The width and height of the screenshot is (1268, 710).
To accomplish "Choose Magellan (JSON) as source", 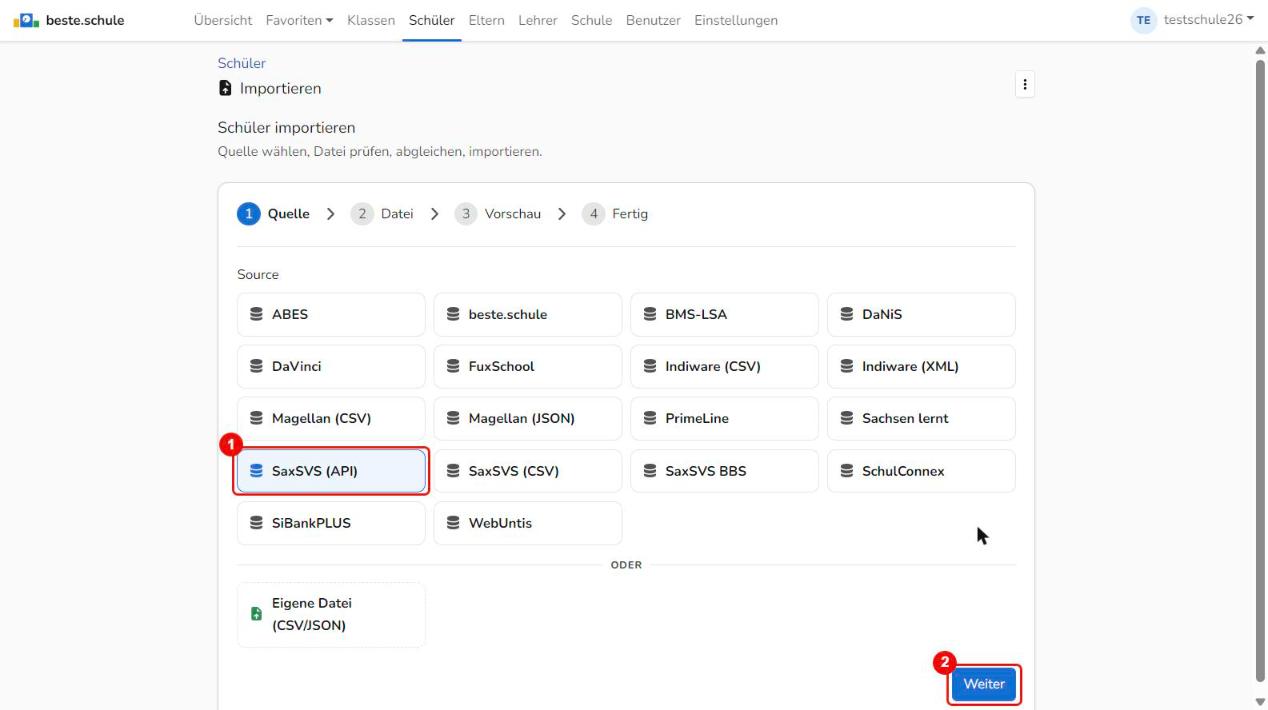I will pyautogui.click(x=527, y=419).
